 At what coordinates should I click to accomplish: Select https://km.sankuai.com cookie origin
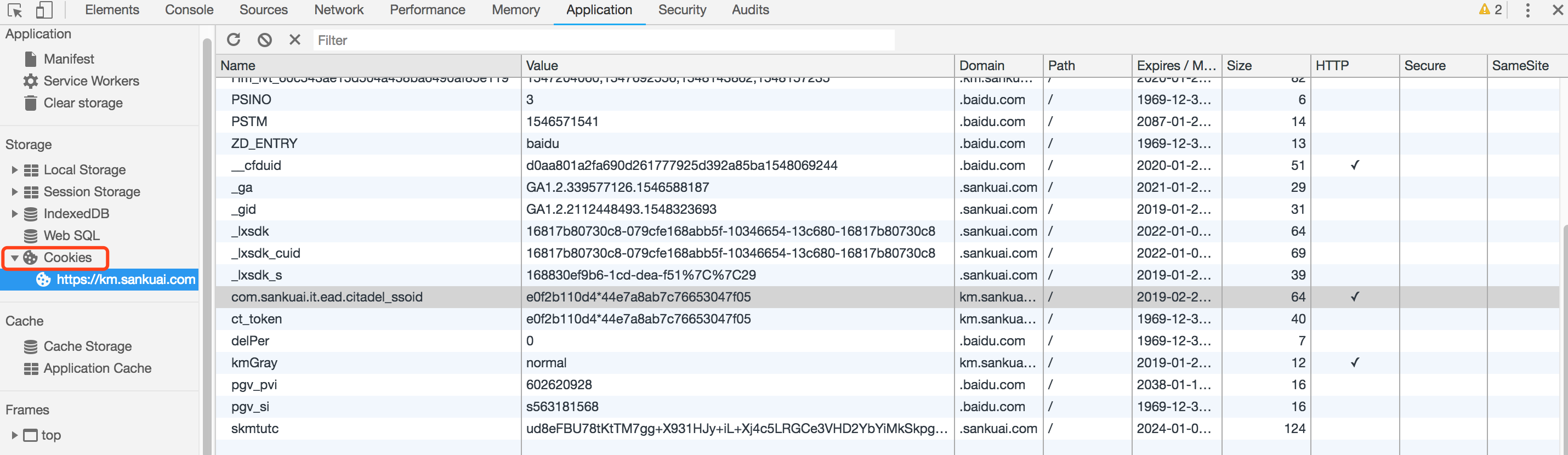[126, 280]
